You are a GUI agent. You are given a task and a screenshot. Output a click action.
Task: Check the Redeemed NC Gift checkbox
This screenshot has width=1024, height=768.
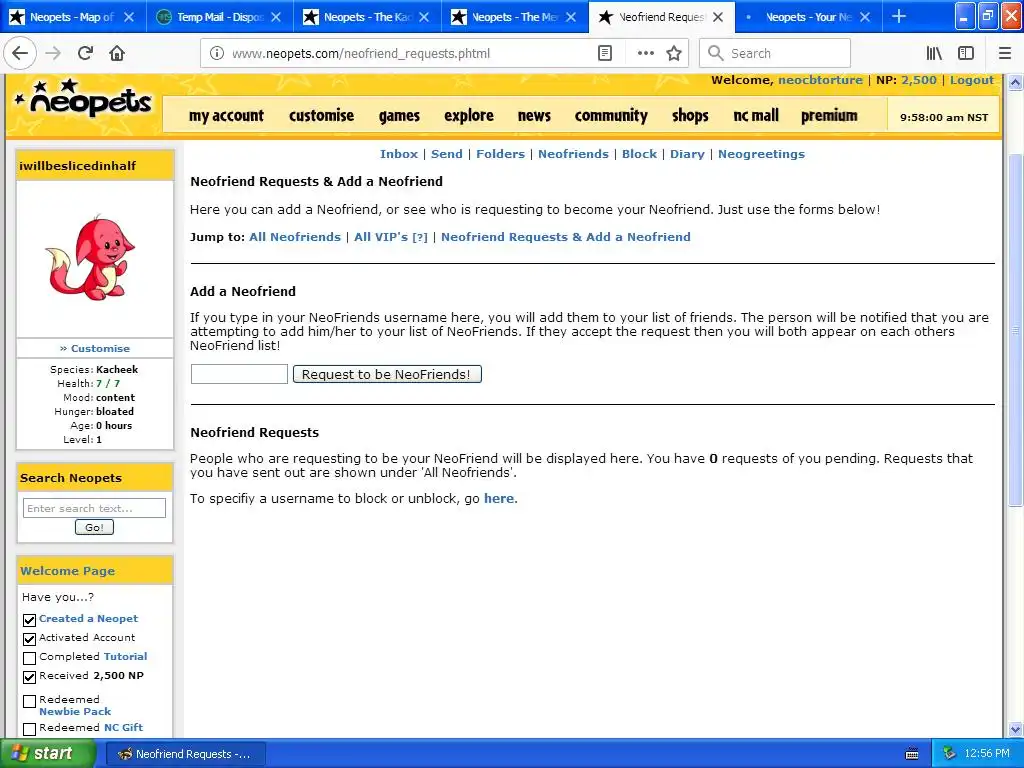(x=29, y=729)
